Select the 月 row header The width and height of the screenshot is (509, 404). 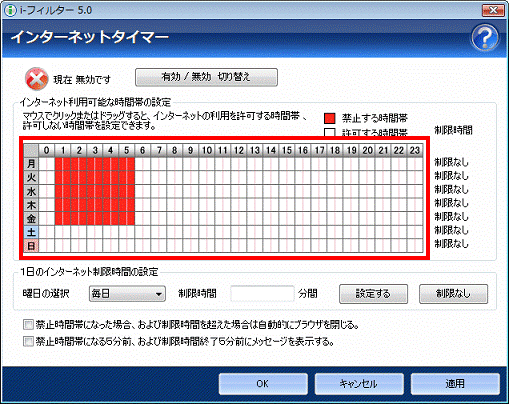tap(31, 164)
